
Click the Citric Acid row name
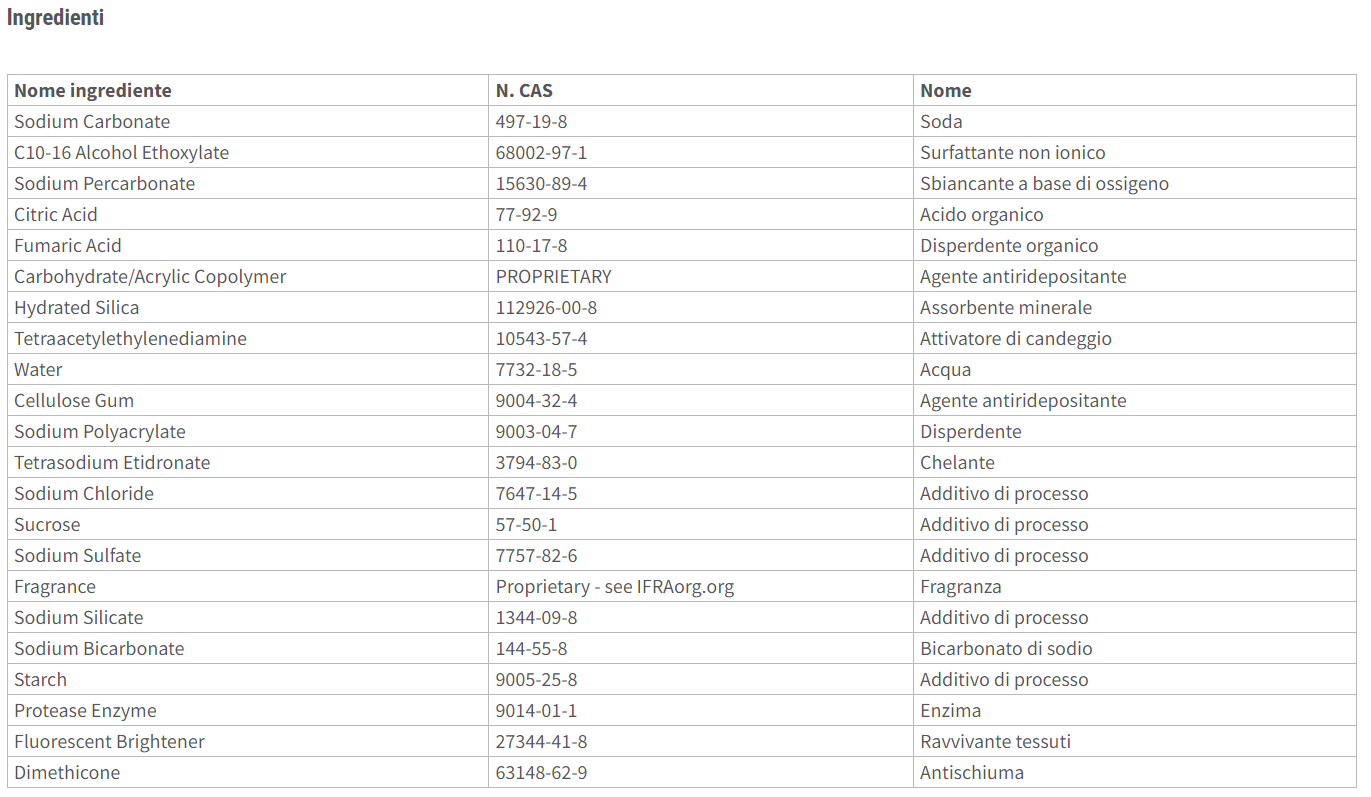coord(56,214)
